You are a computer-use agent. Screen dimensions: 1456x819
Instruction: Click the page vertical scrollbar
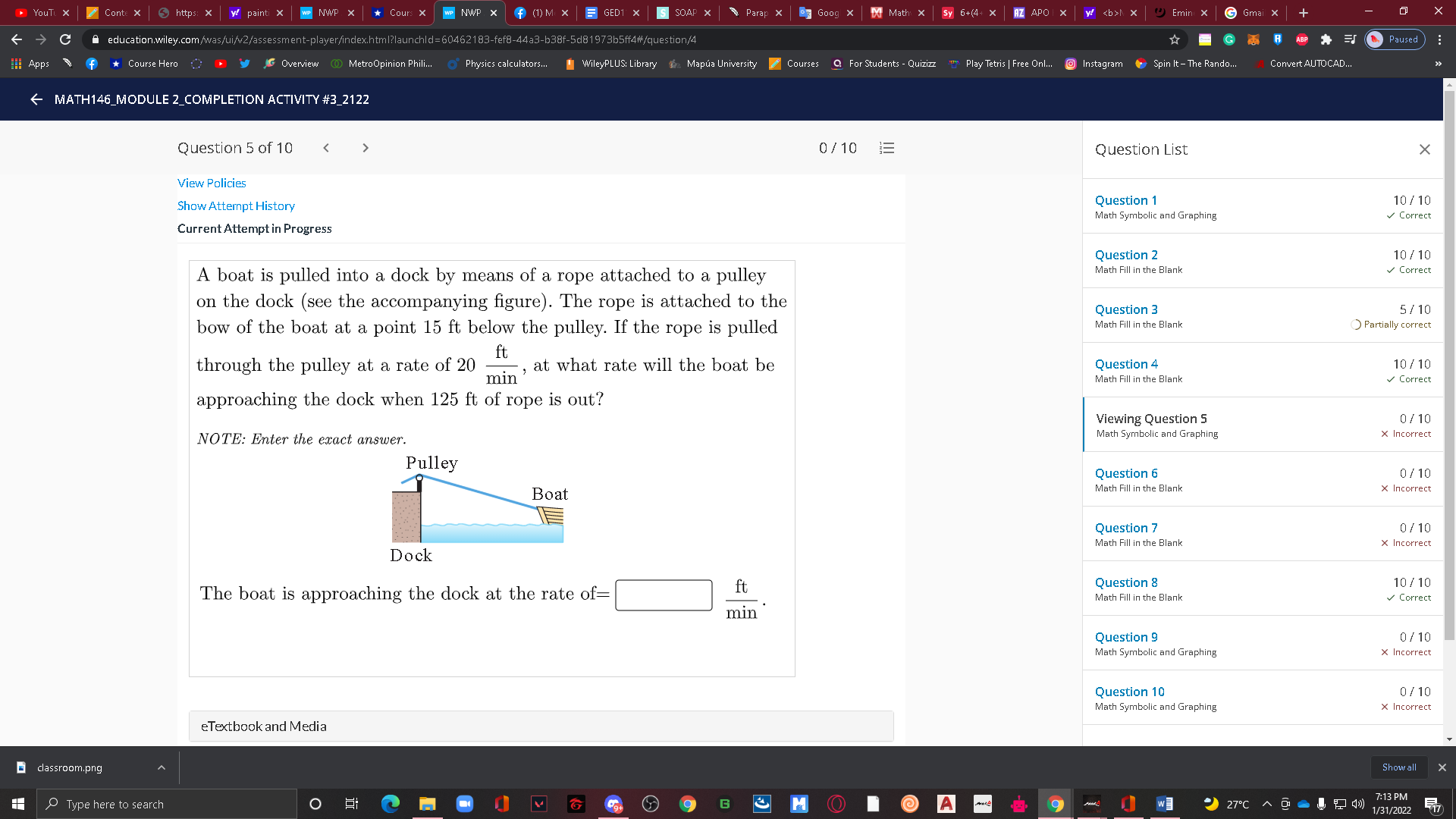1449,364
